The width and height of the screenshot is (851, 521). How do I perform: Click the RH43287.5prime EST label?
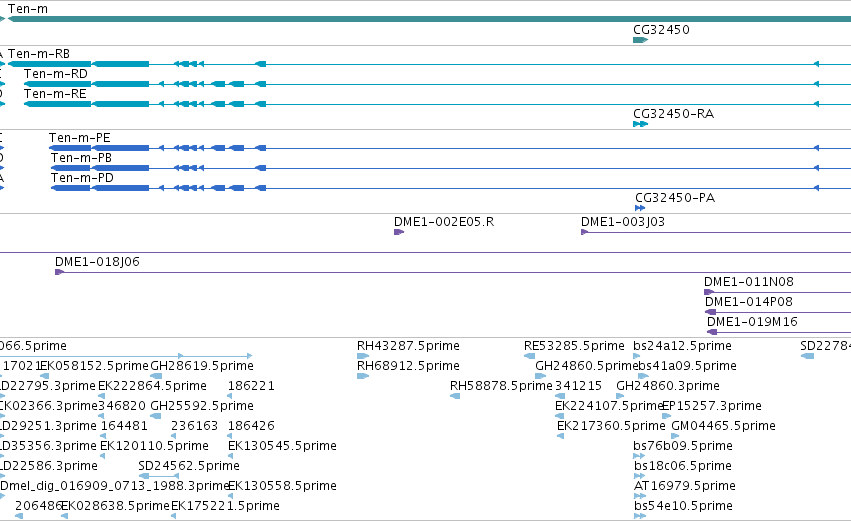(x=408, y=346)
